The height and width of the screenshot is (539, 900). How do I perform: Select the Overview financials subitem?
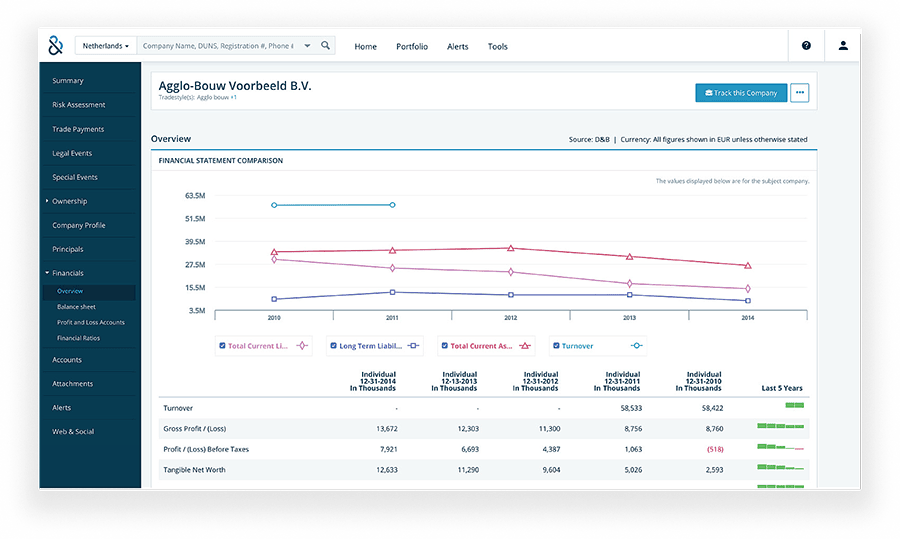89,292
